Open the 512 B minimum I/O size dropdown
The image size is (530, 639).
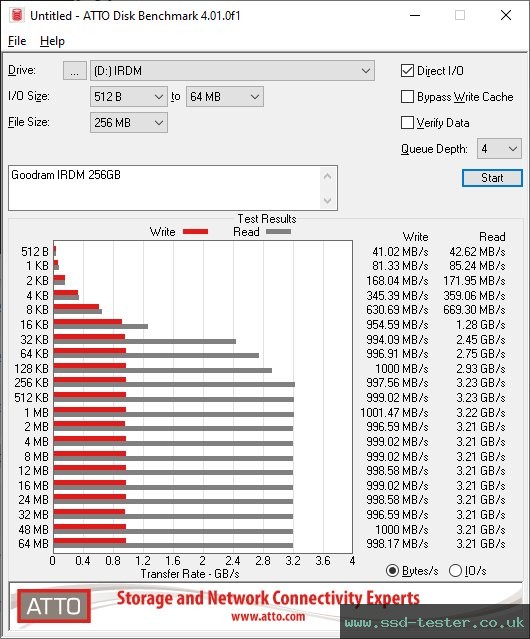129,97
